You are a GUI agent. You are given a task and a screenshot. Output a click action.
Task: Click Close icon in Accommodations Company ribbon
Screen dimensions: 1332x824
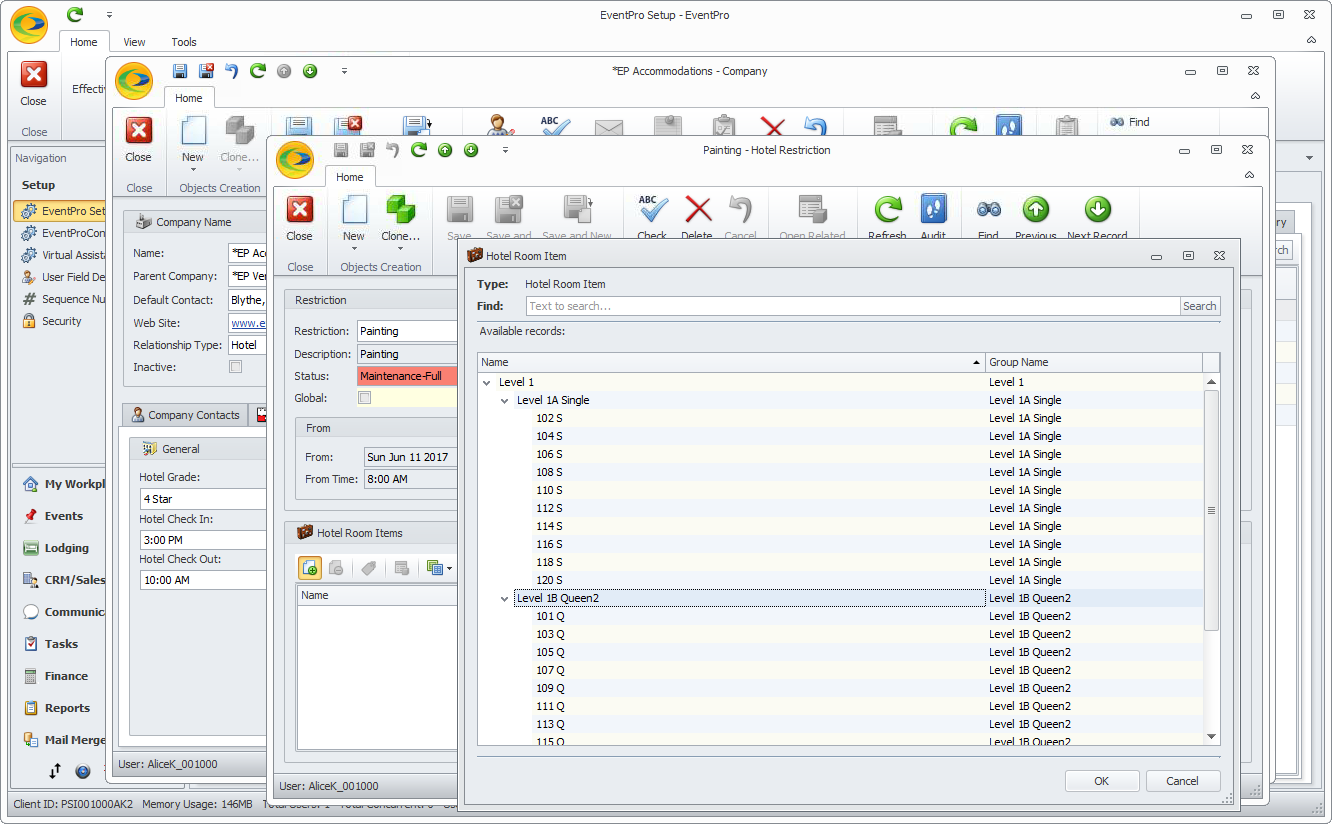pyautogui.click(x=139, y=131)
